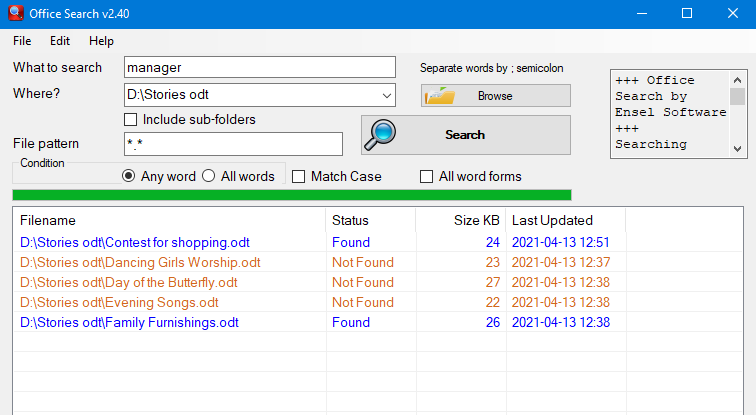This screenshot has width=756, height=415.
Task: Click the What to search input field
Action: 260,67
